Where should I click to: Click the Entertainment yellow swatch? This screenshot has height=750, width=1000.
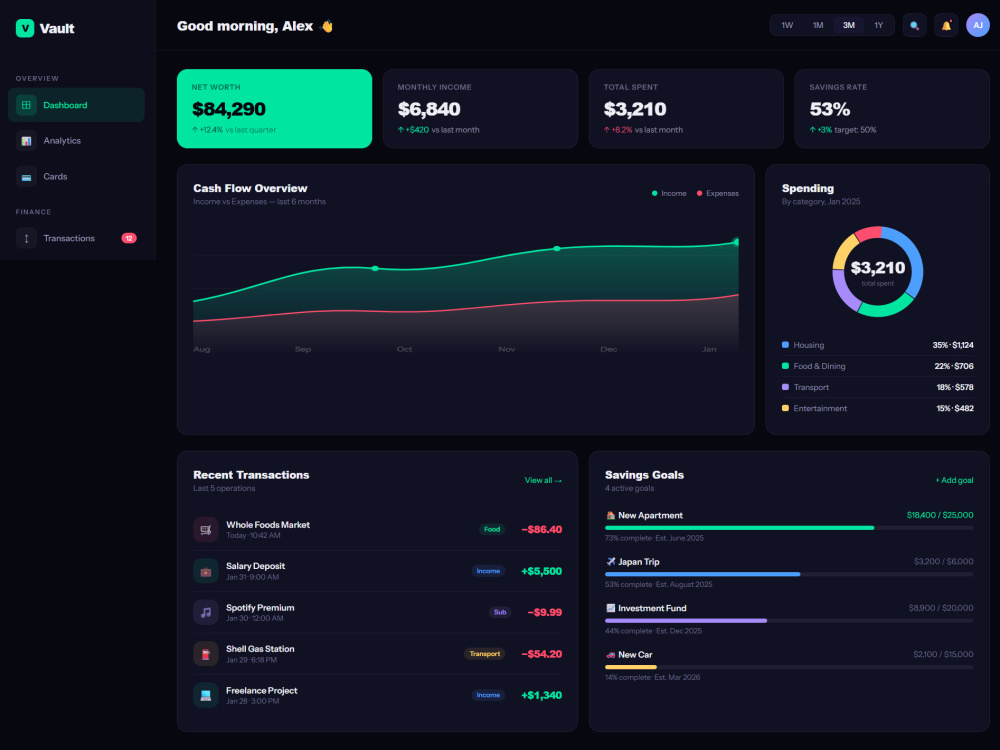pos(785,408)
